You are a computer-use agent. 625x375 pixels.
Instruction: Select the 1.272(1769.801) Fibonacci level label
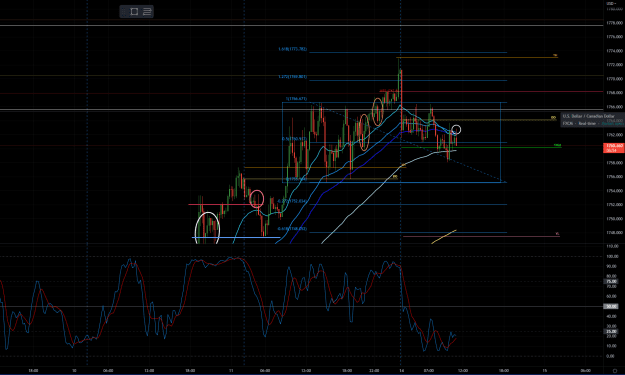tap(293, 77)
